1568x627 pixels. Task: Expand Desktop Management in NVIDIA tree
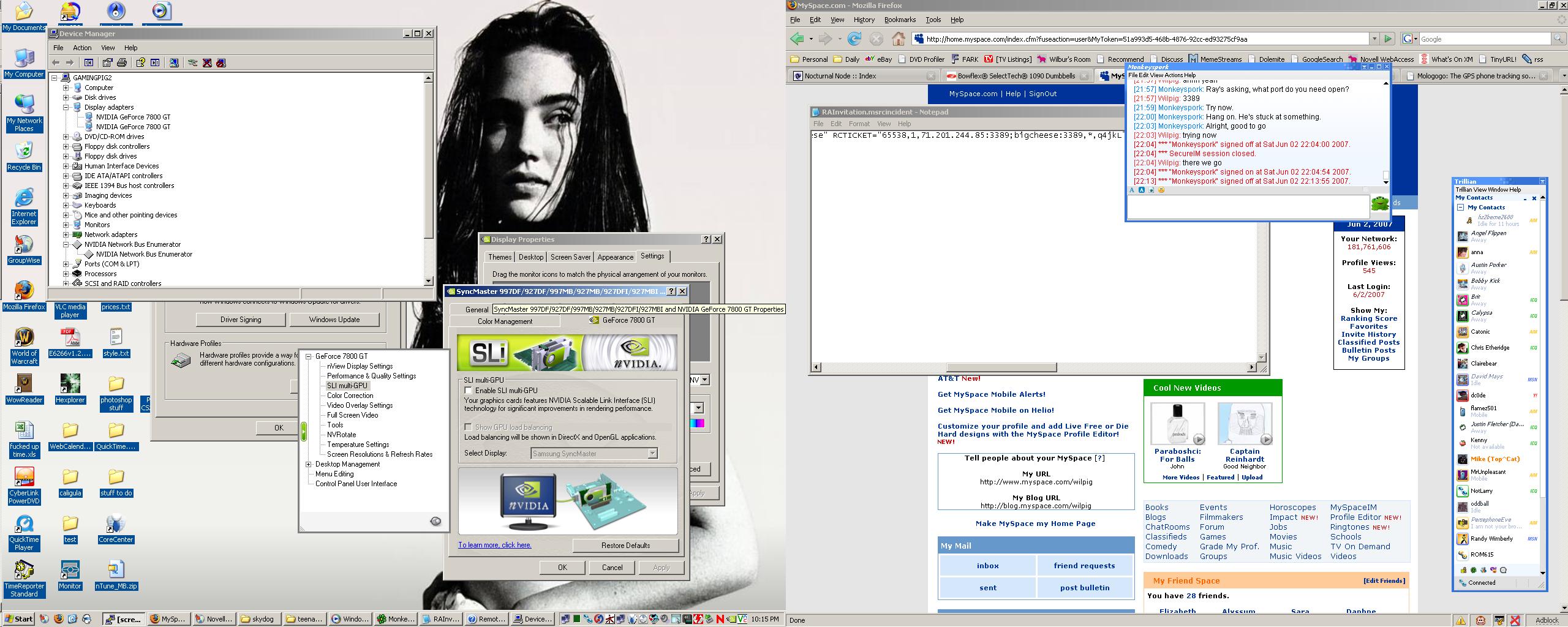[309, 464]
